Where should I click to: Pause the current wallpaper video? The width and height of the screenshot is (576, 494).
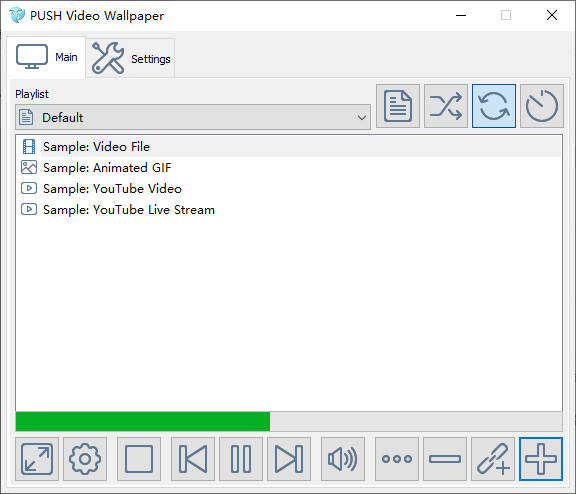click(x=241, y=459)
